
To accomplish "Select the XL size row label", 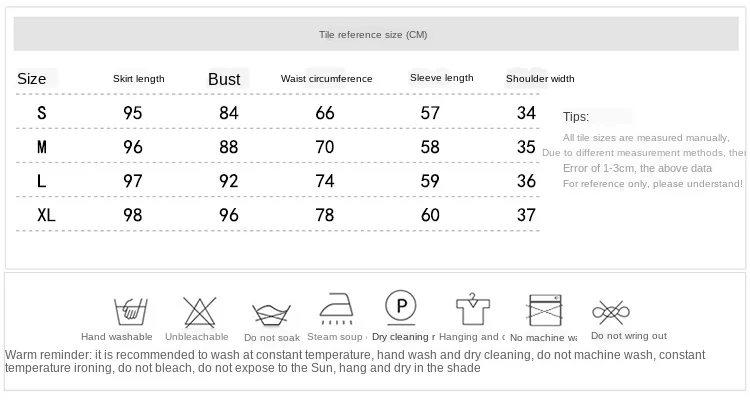I will (46, 215).
